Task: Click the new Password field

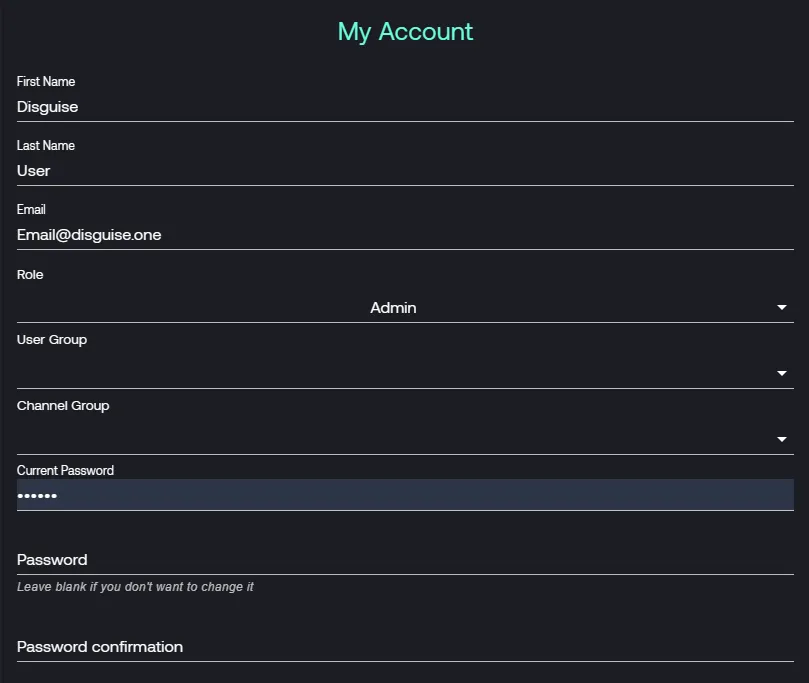Action: click(400, 559)
